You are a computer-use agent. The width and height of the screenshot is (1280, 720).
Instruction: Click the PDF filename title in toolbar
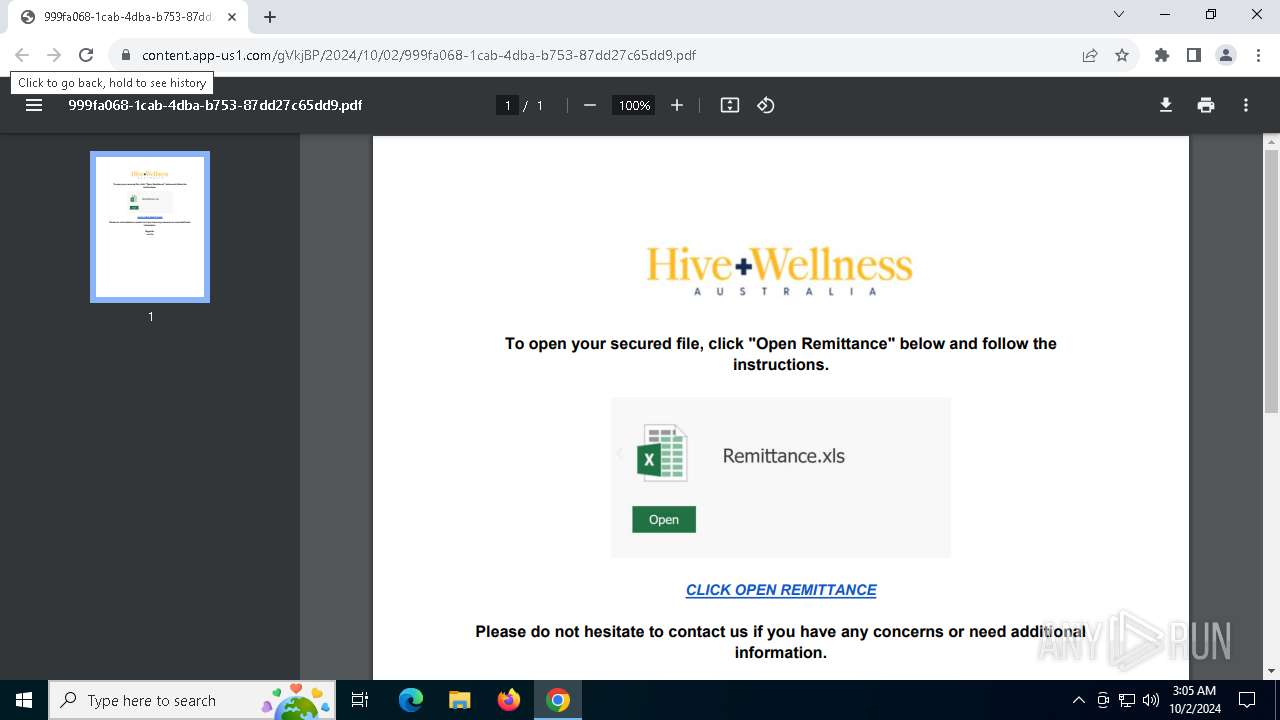click(215, 105)
